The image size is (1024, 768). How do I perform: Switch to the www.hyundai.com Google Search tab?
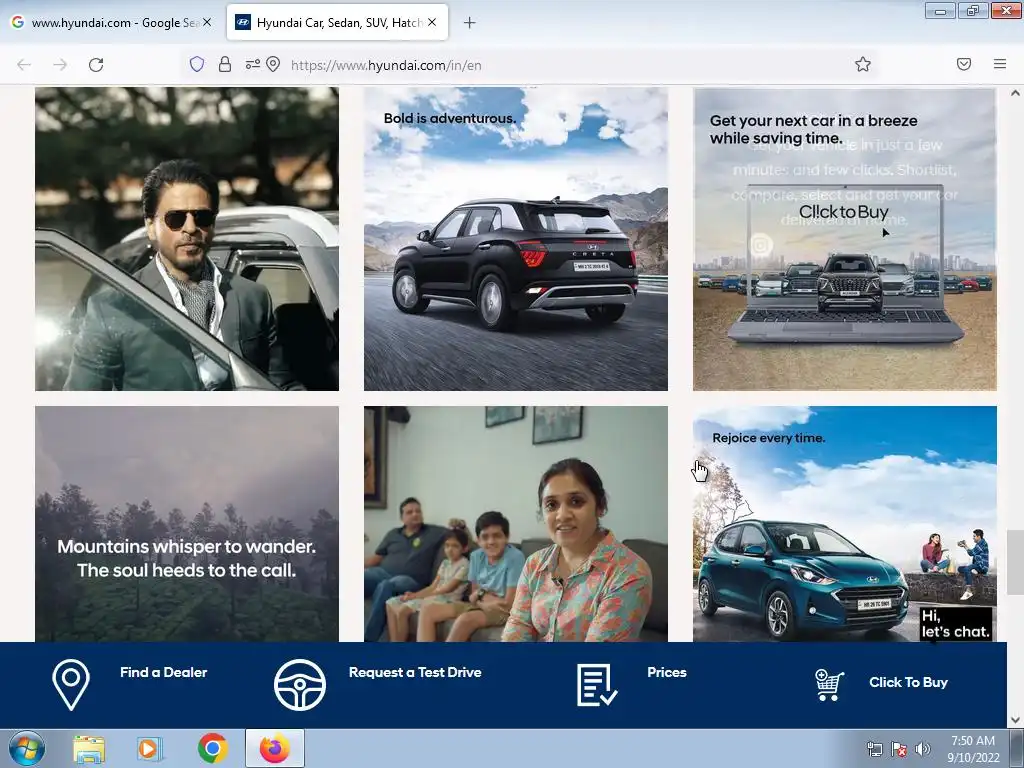pyautogui.click(x=111, y=22)
